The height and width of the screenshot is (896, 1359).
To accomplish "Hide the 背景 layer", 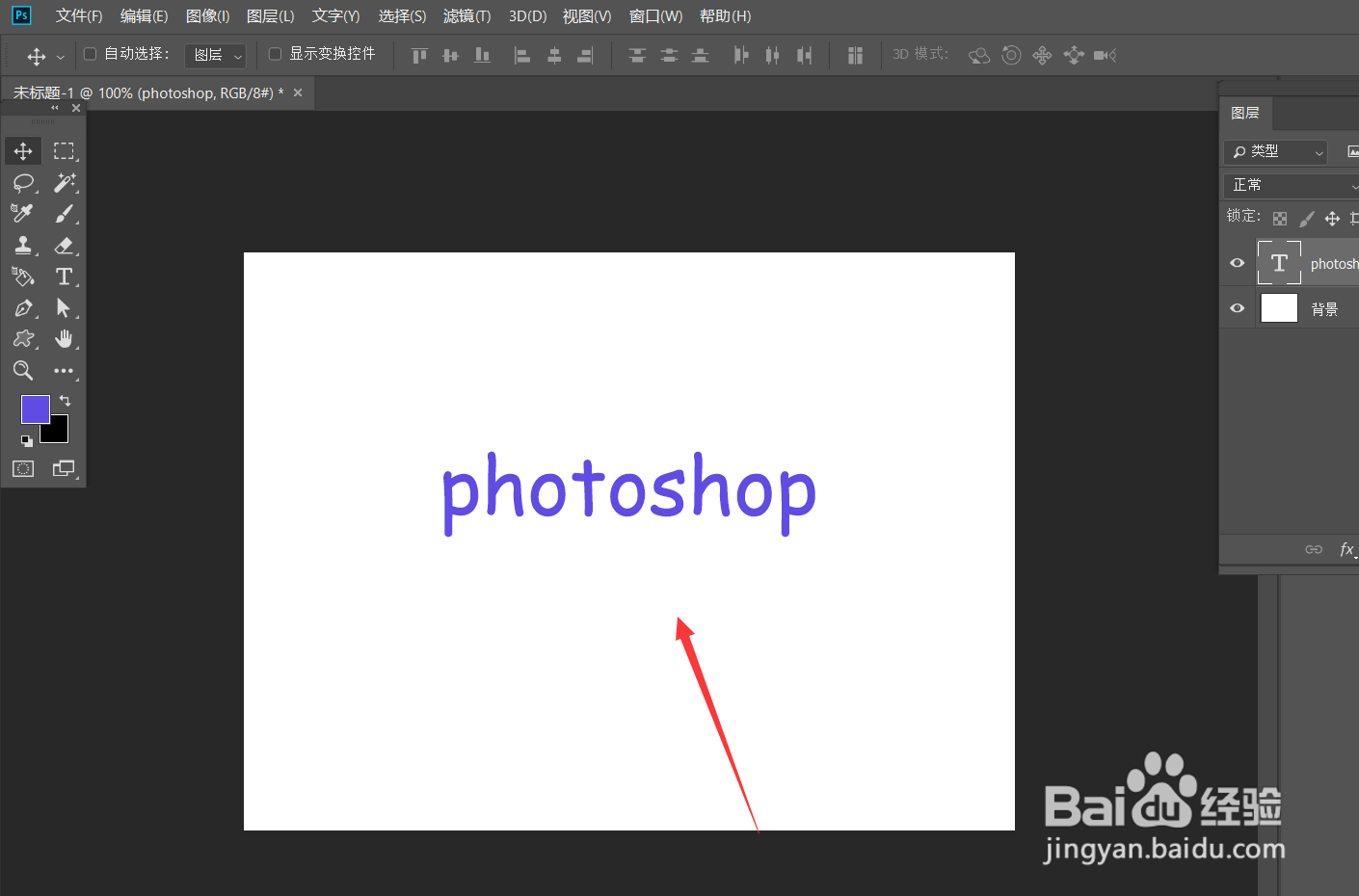I will pyautogui.click(x=1238, y=308).
